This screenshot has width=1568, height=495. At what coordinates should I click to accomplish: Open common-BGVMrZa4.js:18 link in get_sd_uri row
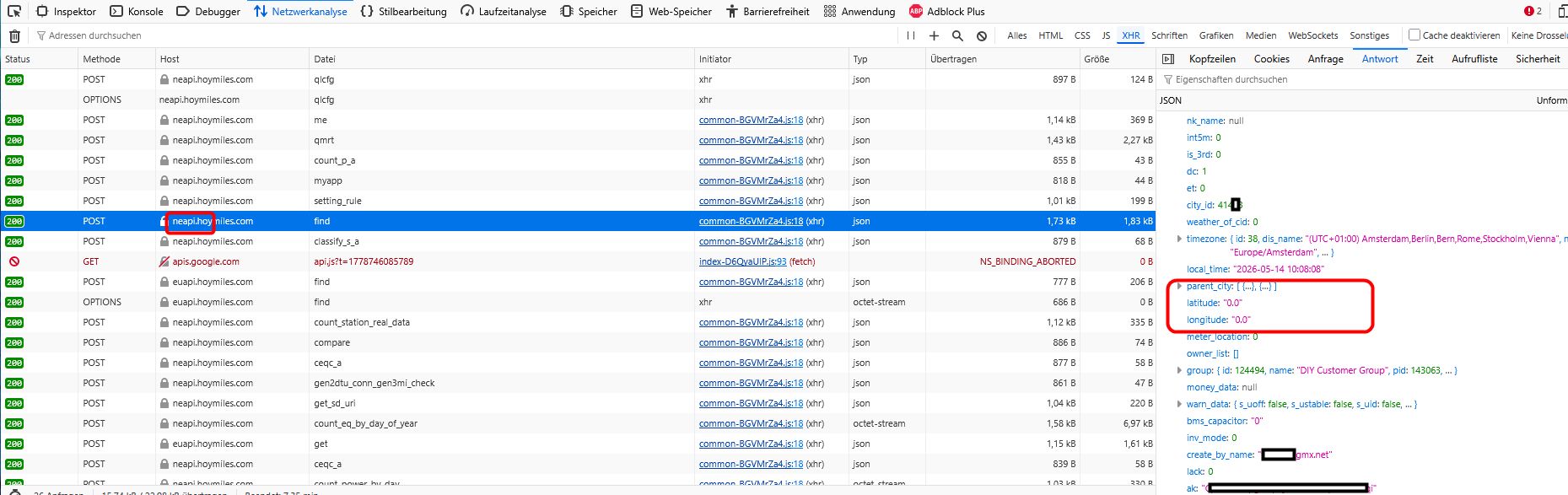coord(751,403)
